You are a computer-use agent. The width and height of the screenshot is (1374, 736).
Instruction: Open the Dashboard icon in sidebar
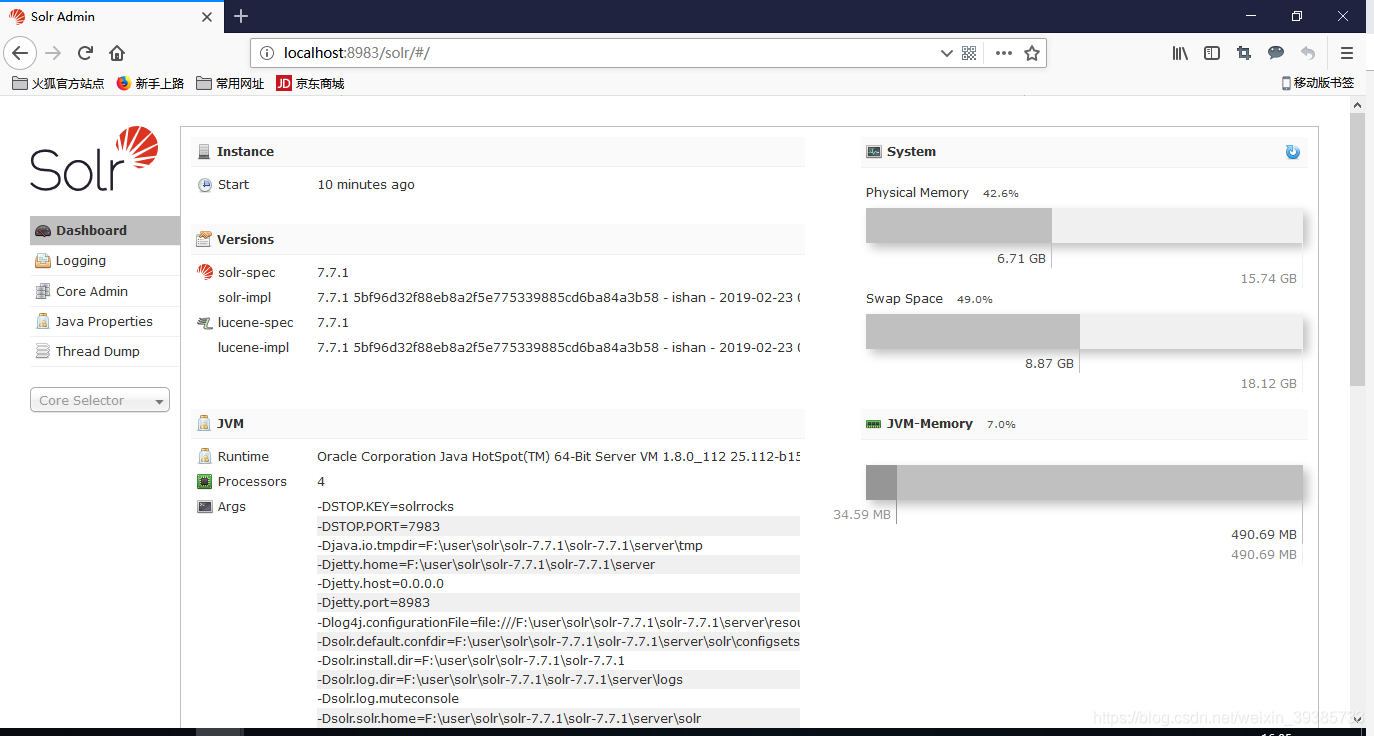click(43, 231)
